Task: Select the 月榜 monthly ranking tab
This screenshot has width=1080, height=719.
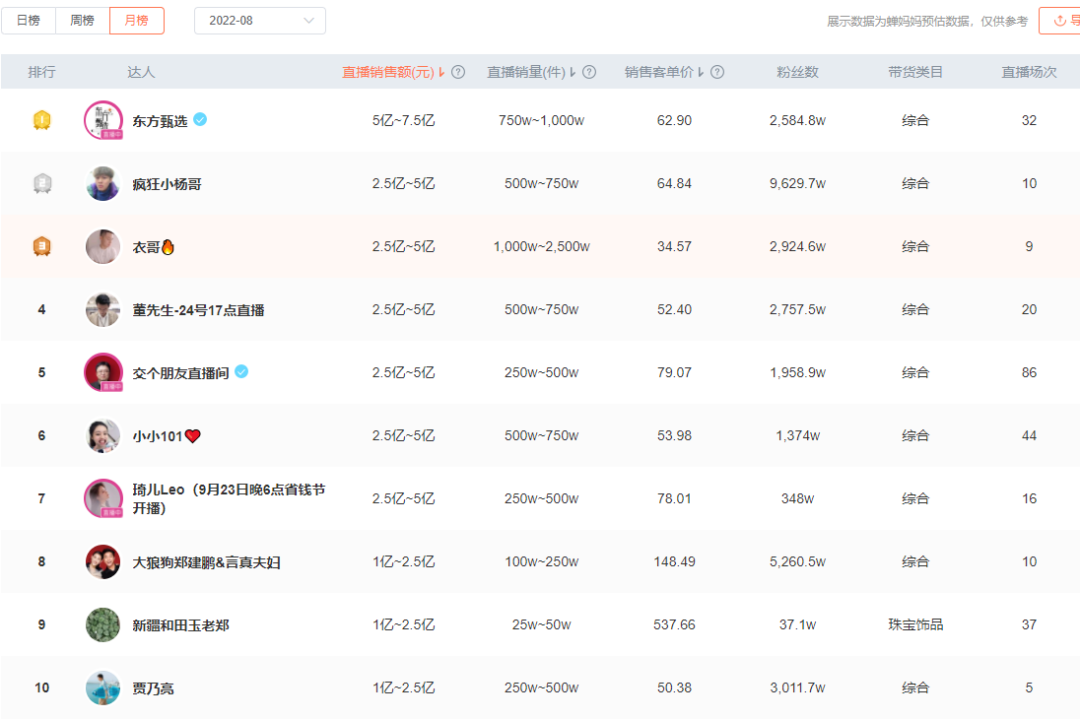Action: coord(136,21)
